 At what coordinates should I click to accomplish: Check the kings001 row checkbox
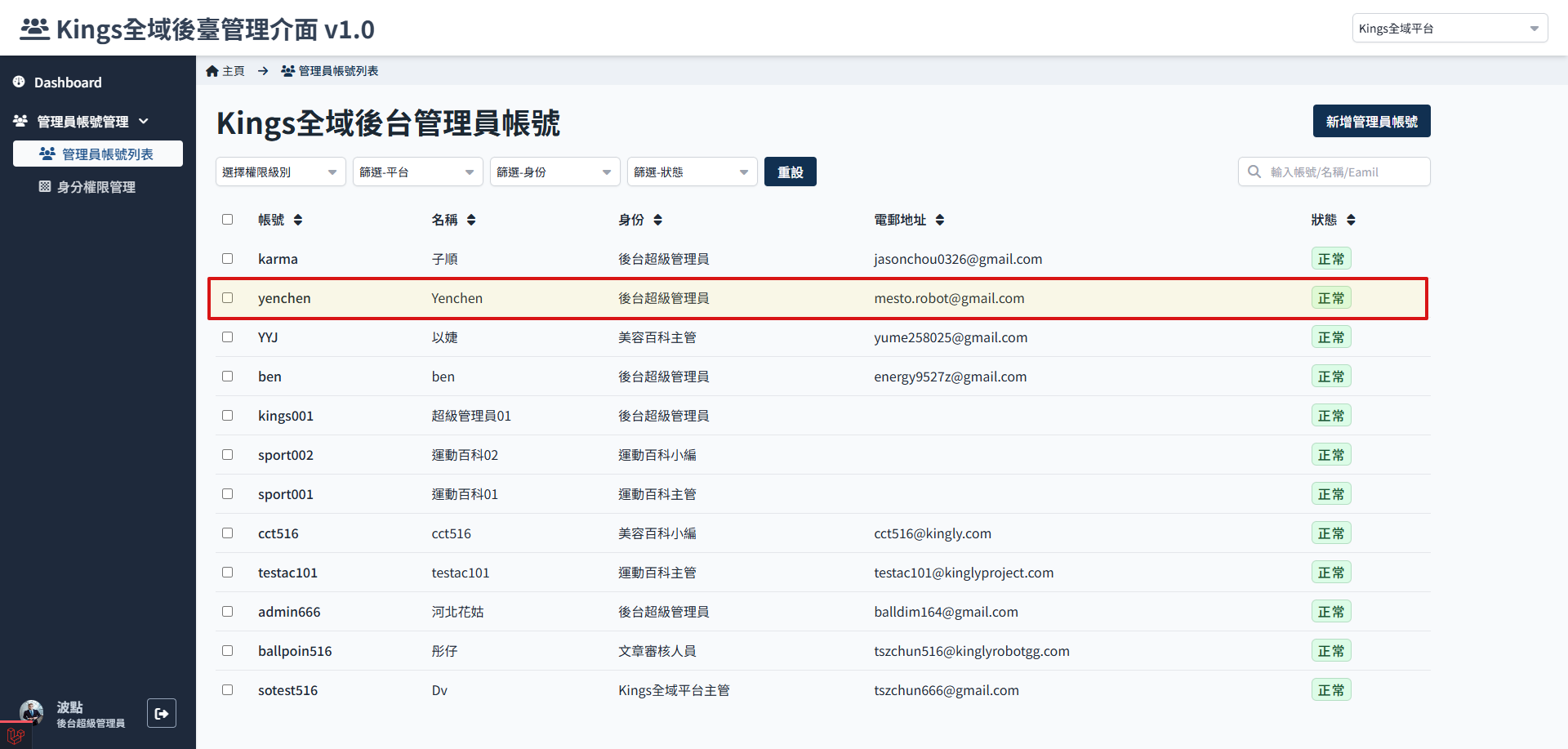[227, 415]
